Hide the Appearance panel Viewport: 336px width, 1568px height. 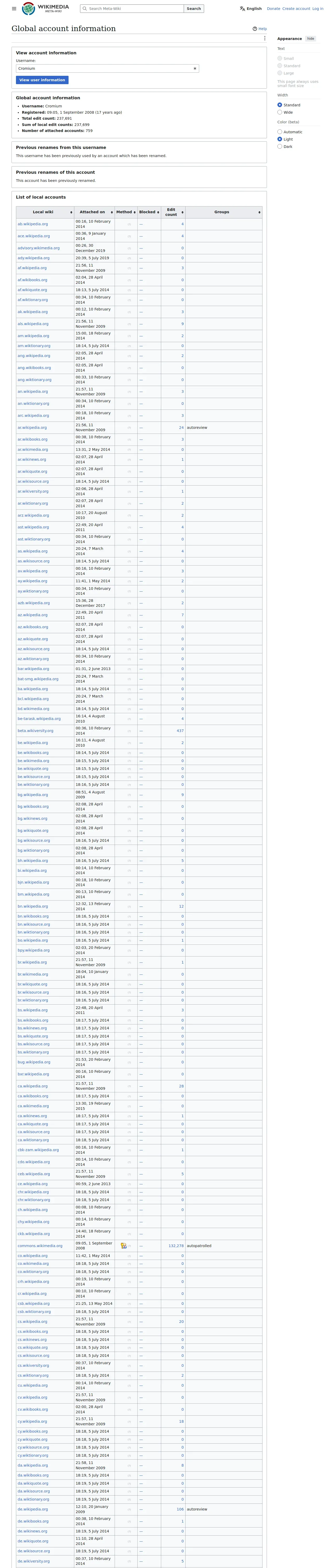[x=311, y=38]
